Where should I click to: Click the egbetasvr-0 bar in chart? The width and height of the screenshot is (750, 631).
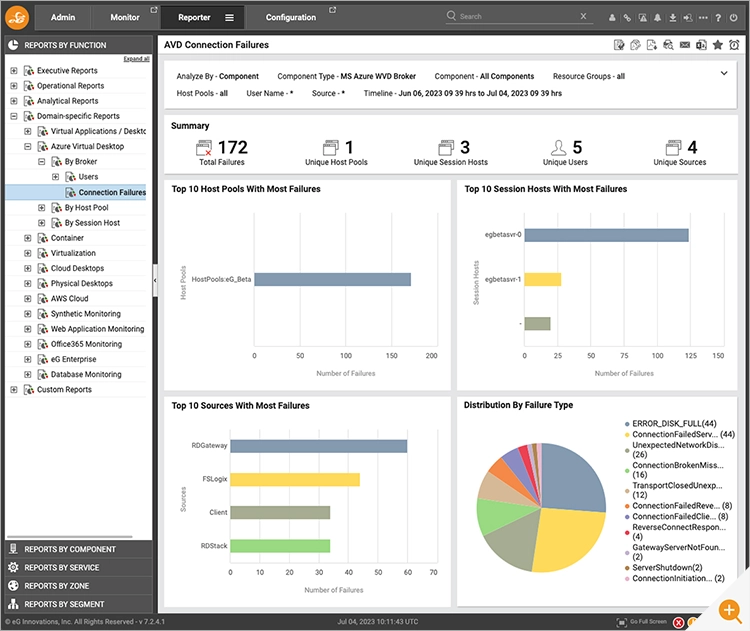(607, 235)
